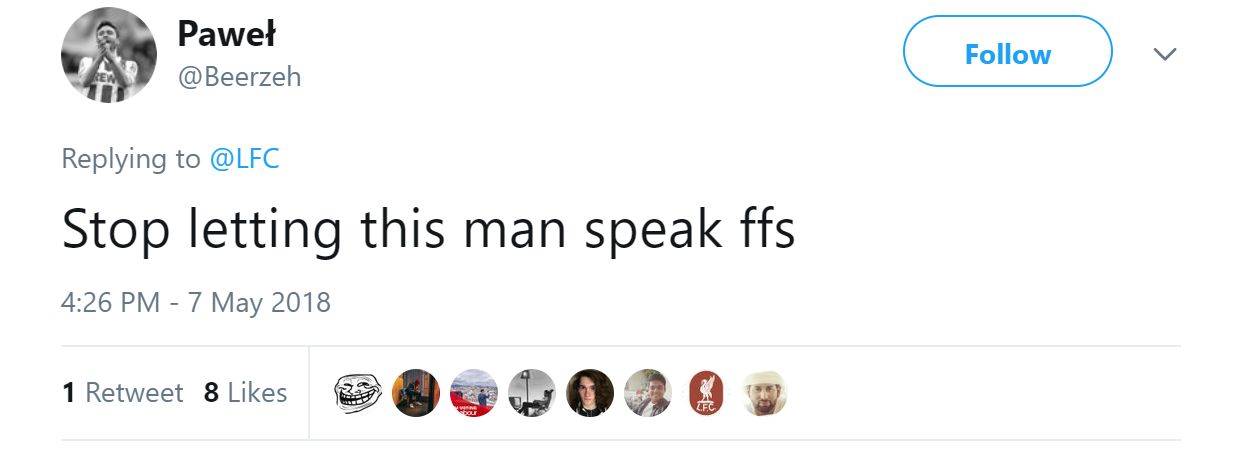
Task: Open Paweł's profile picture
Action: pos(109,55)
